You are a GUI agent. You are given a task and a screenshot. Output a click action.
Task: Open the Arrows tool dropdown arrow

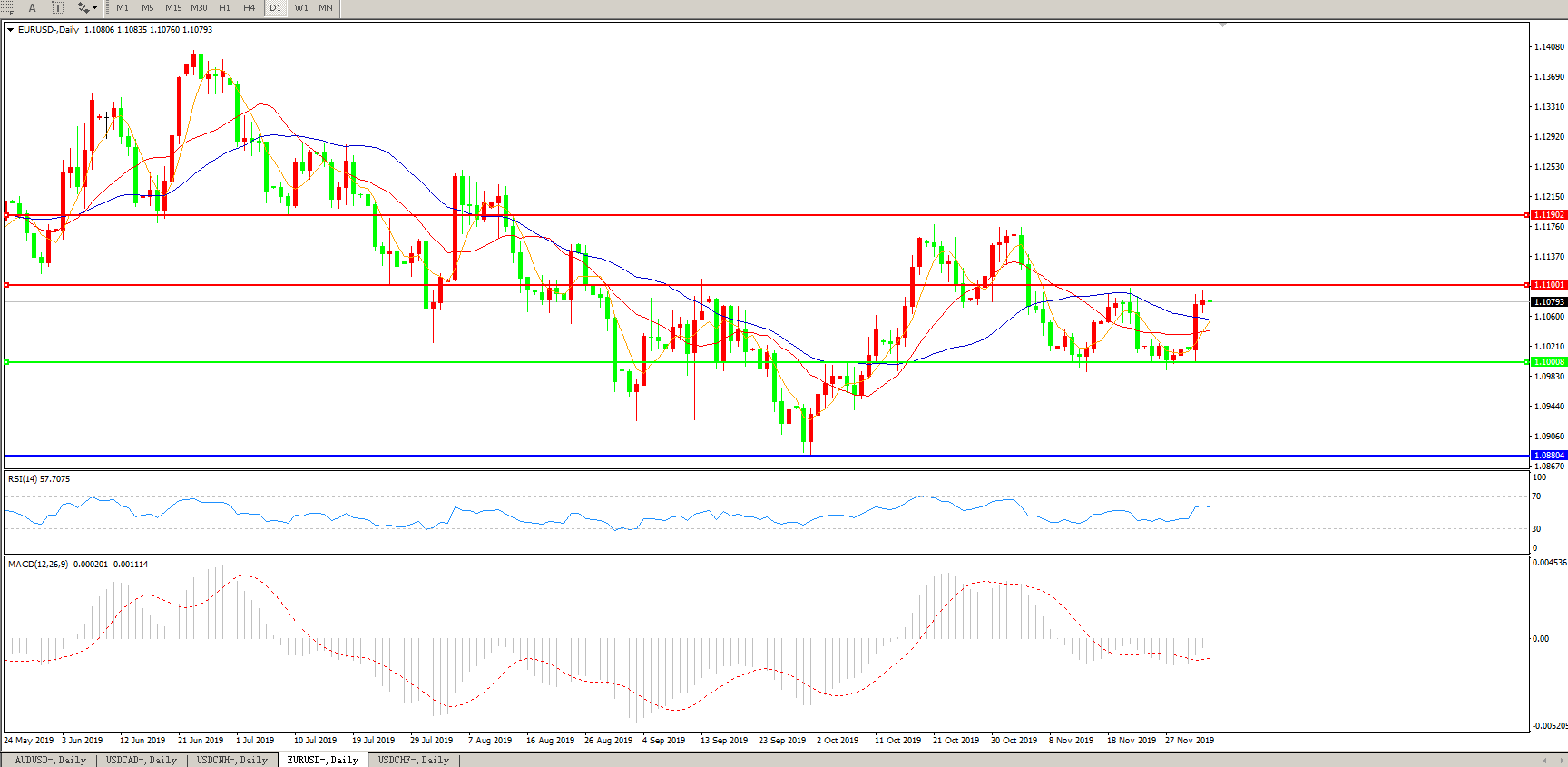tap(94, 8)
